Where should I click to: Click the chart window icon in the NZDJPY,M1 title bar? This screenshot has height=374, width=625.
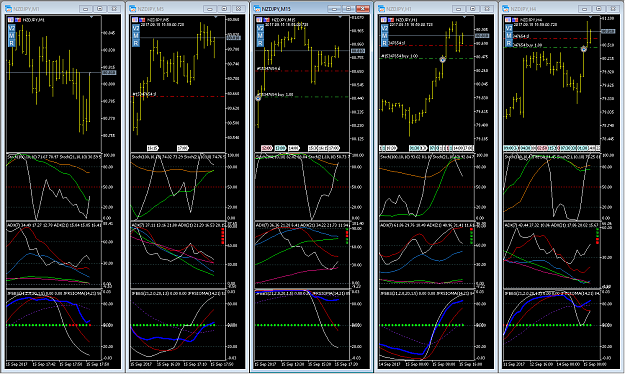coord(8,8)
